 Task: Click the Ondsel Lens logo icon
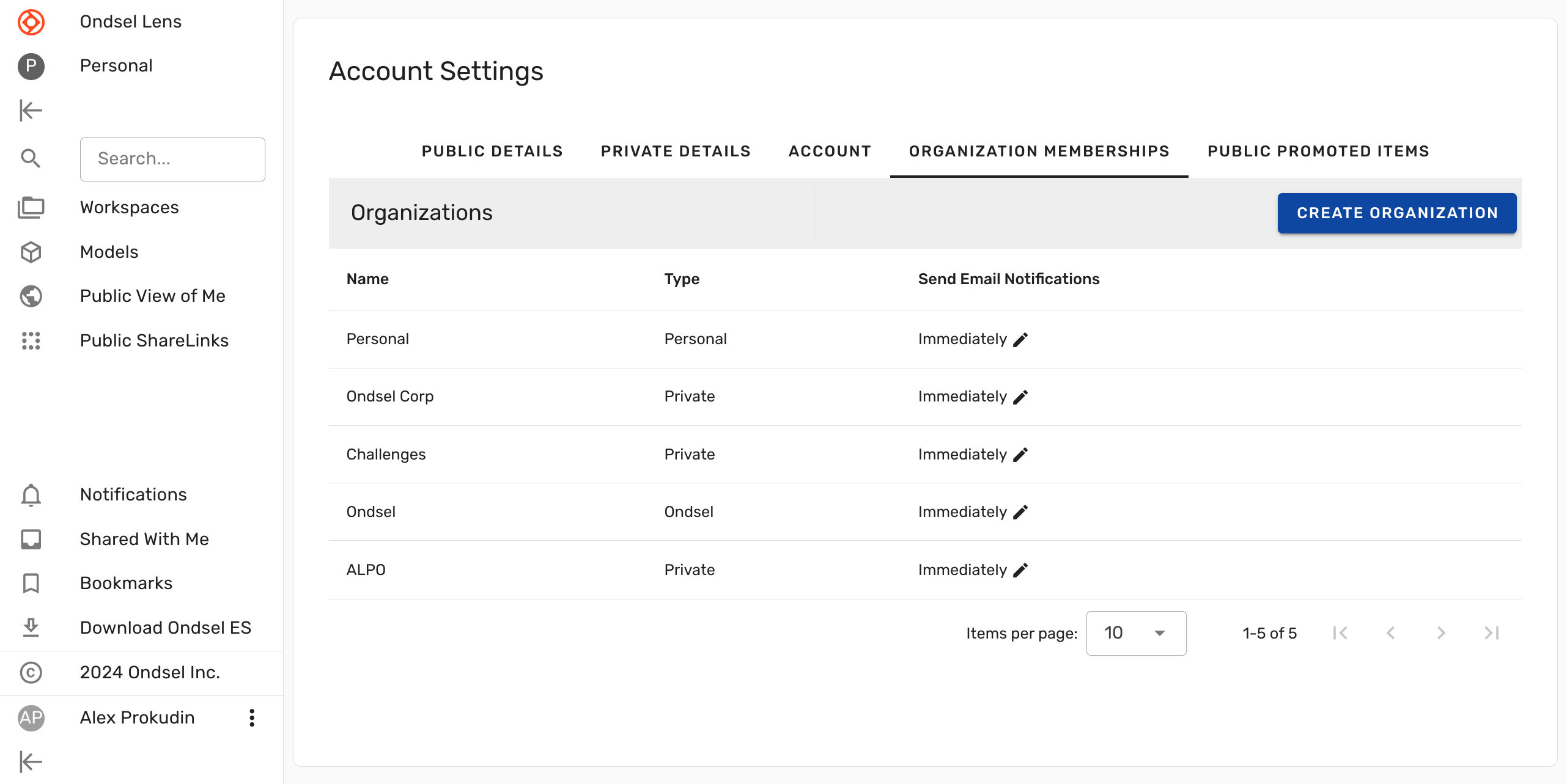(31, 22)
